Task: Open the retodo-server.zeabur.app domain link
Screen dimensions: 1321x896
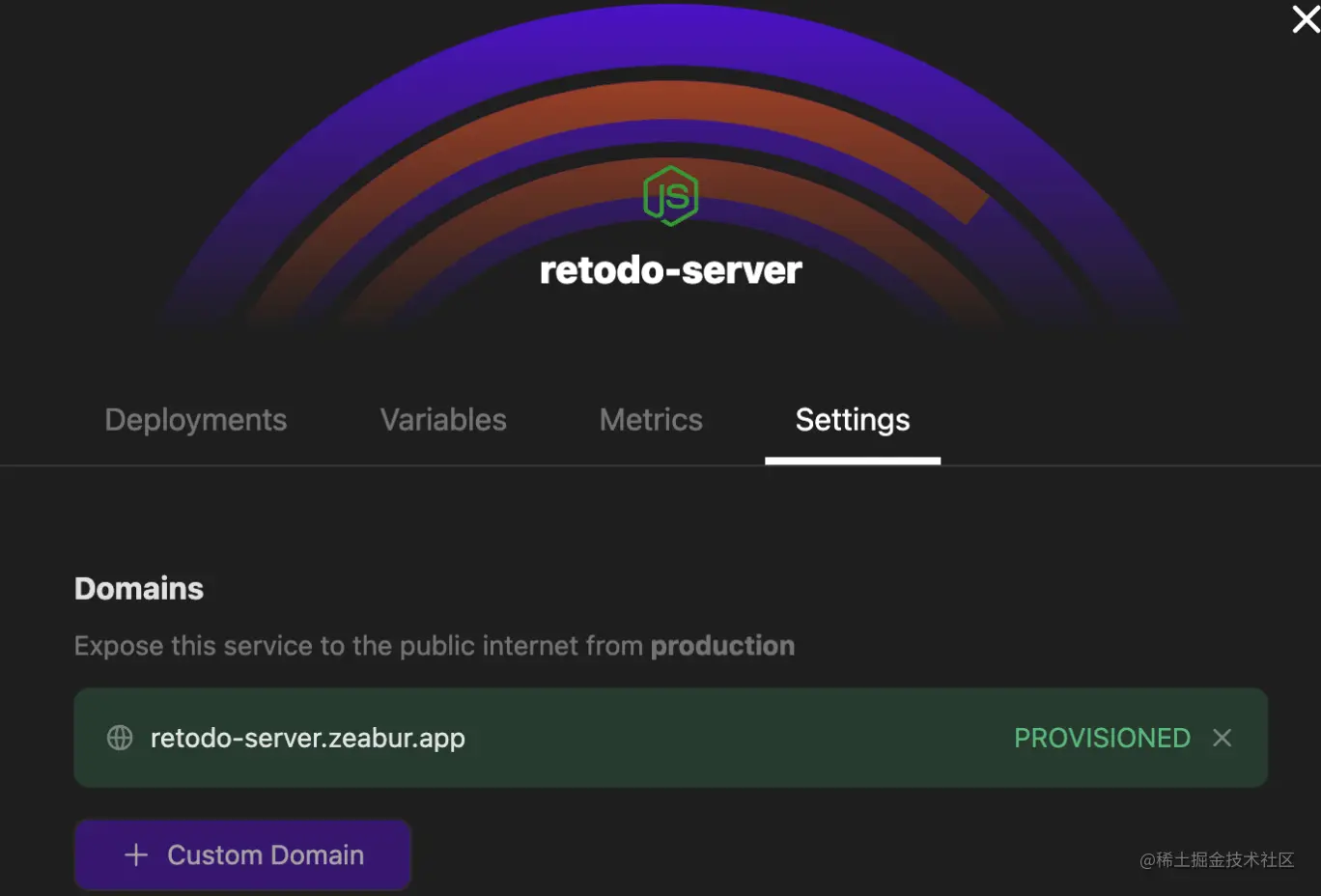Action: coord(308,738)
